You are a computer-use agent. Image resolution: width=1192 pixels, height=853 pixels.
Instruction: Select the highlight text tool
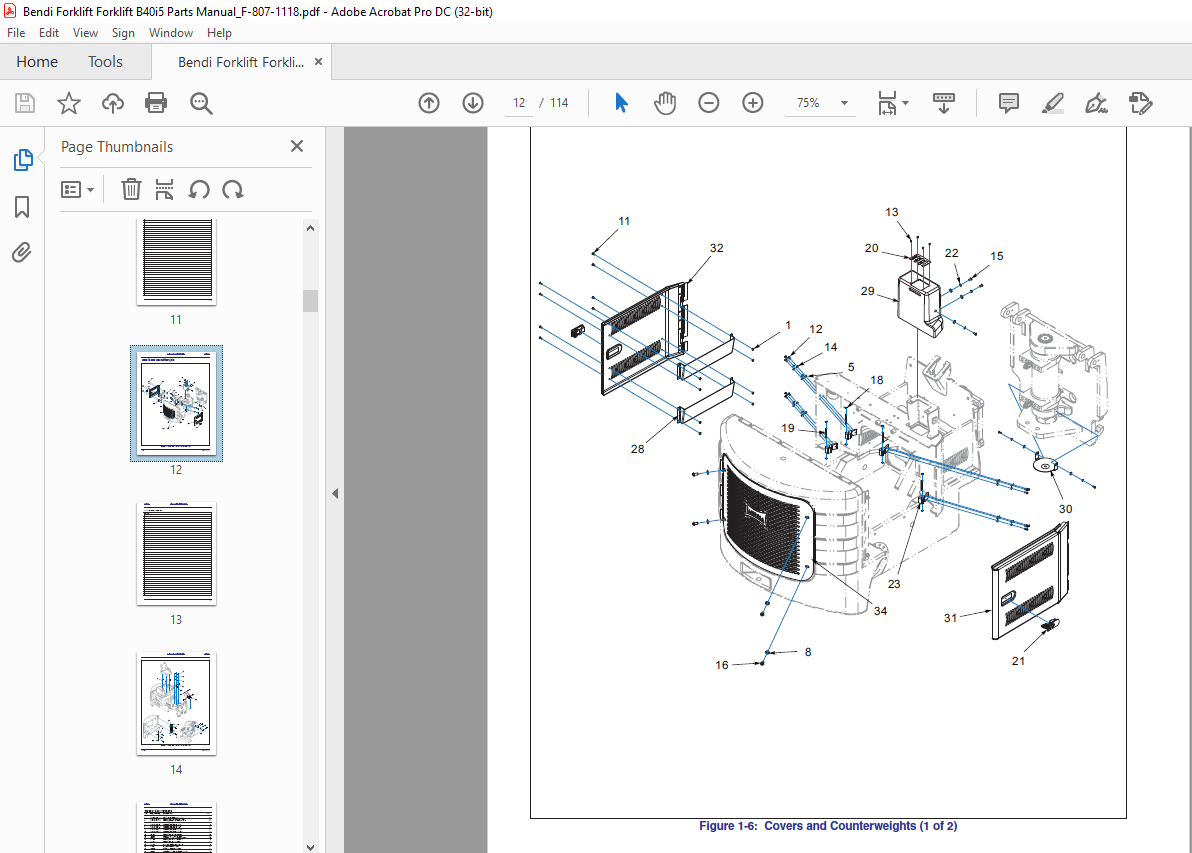point(1052,103)
